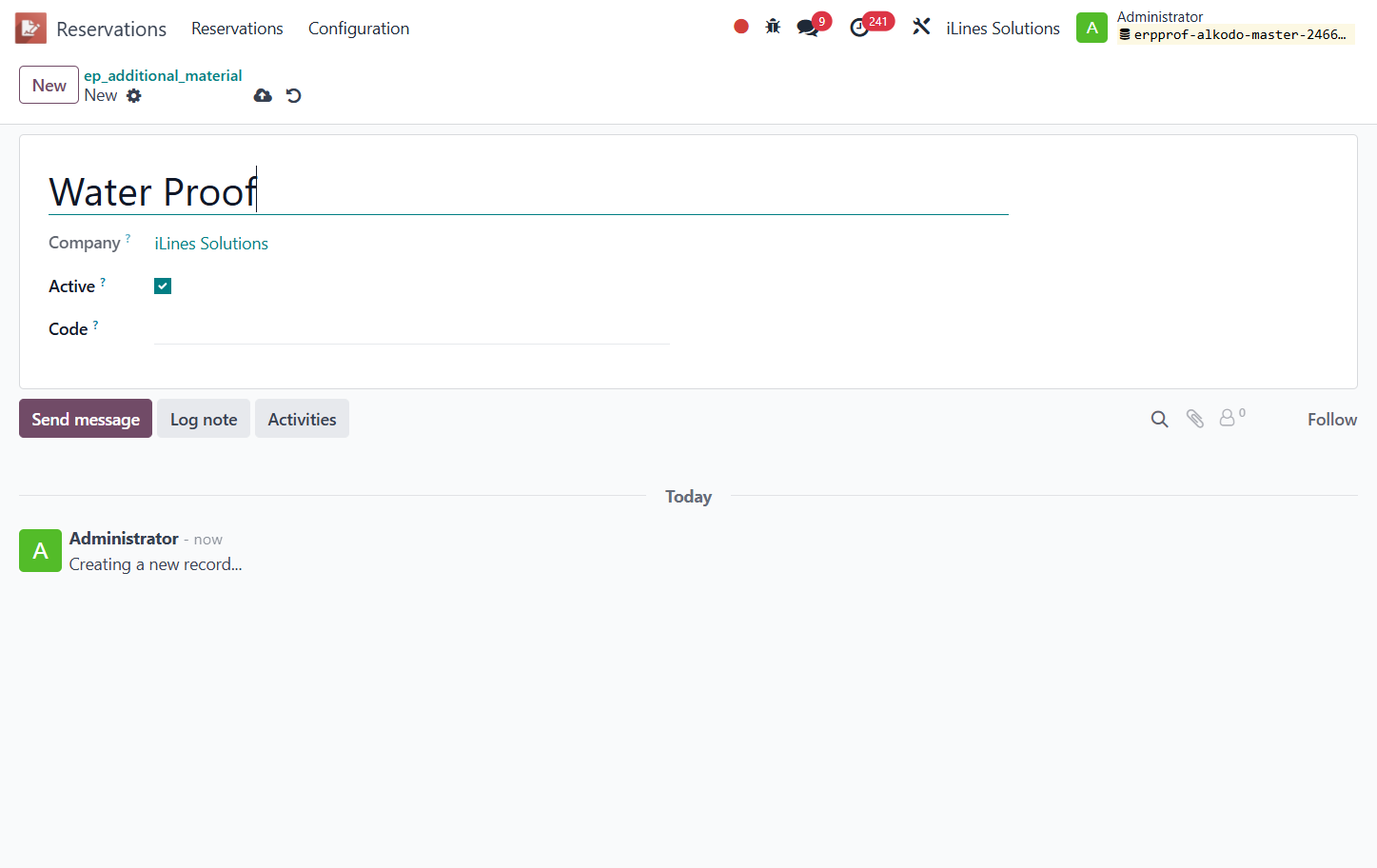Screen dimensions: 1377x868
Task: Open the Activities scheduler button
Action: tap(302, 419)
